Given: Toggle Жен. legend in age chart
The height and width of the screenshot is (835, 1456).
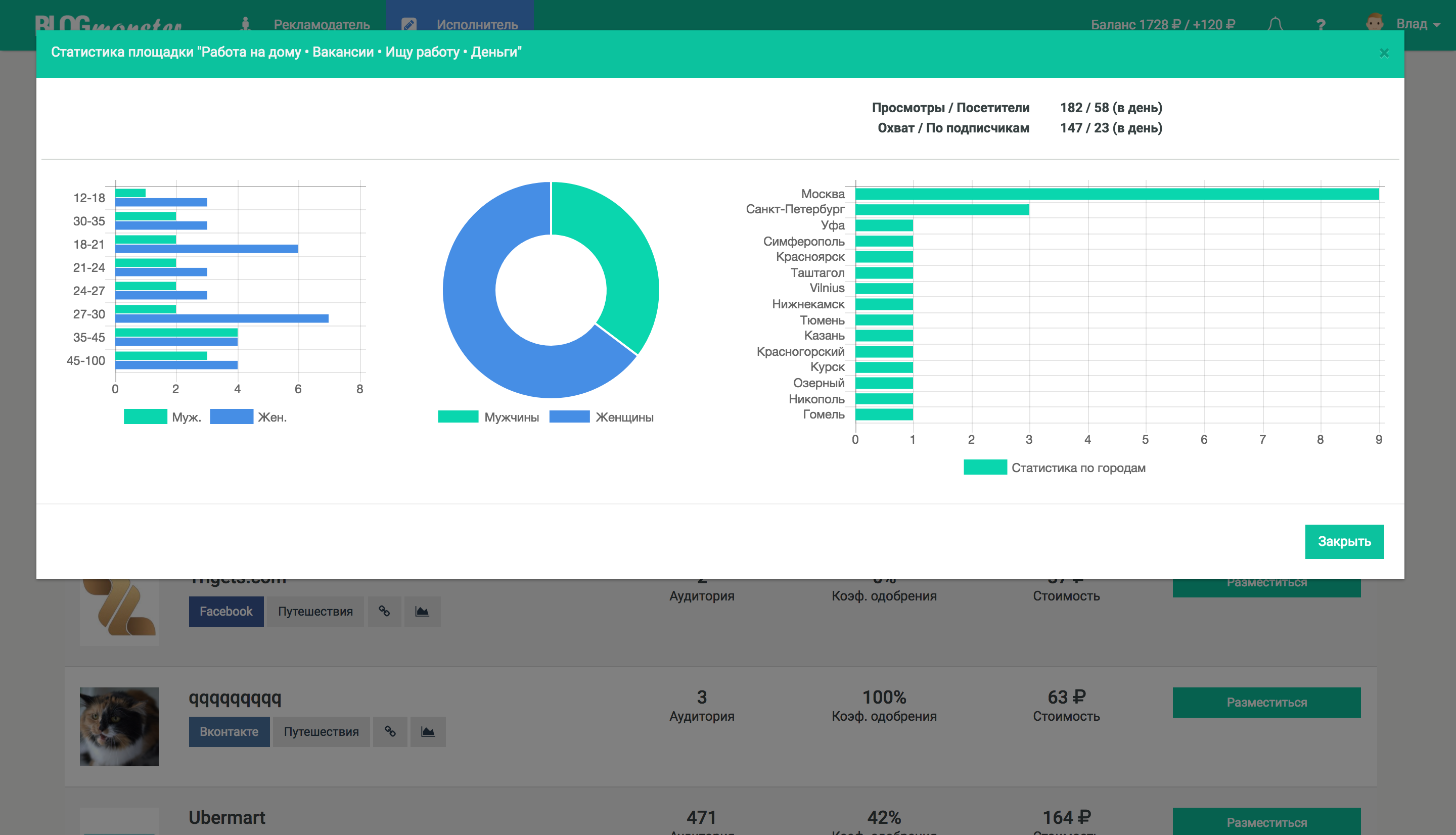Looking at the screenshot, I should pos(248,417).
